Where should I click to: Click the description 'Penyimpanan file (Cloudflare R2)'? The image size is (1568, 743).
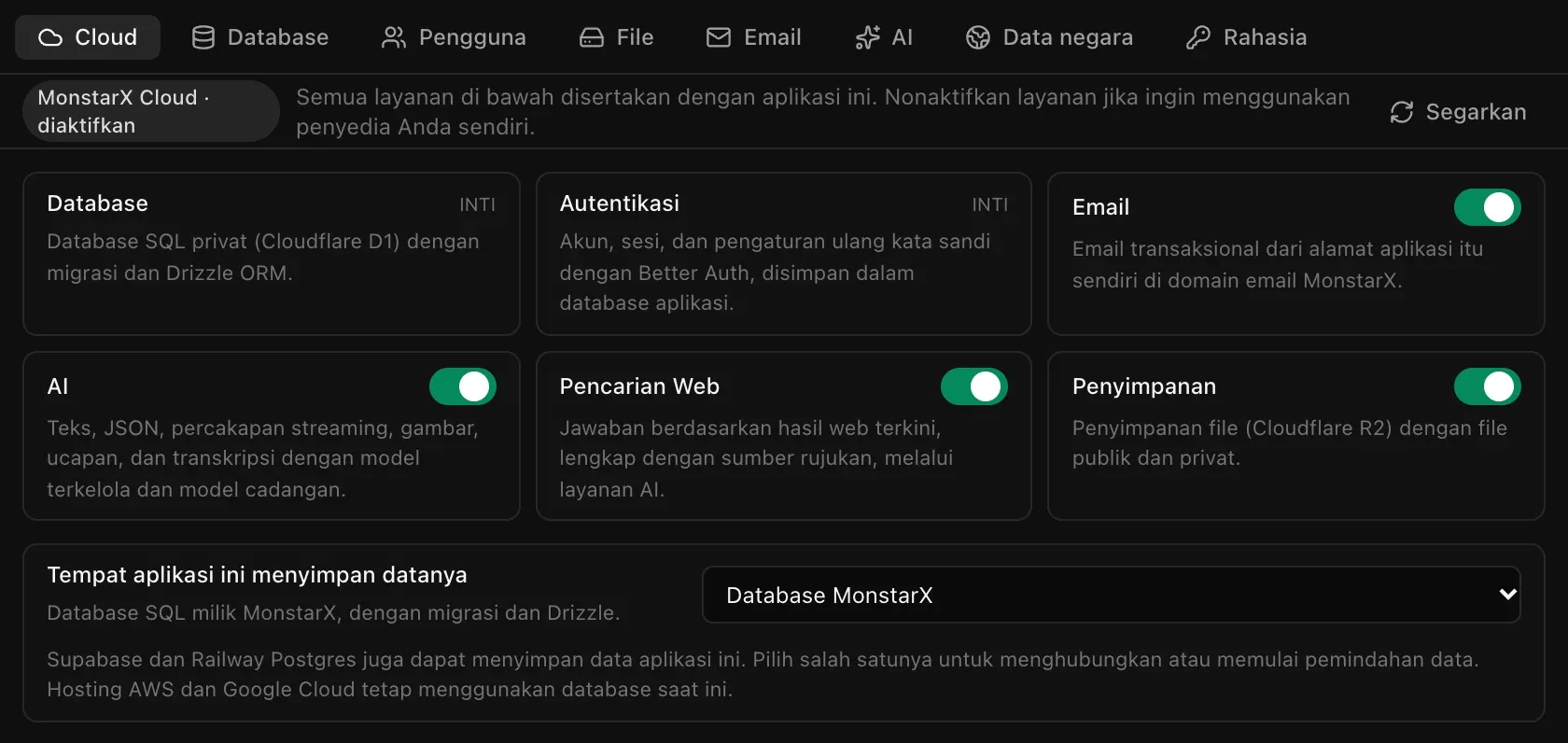click(x=1290, y=442)
